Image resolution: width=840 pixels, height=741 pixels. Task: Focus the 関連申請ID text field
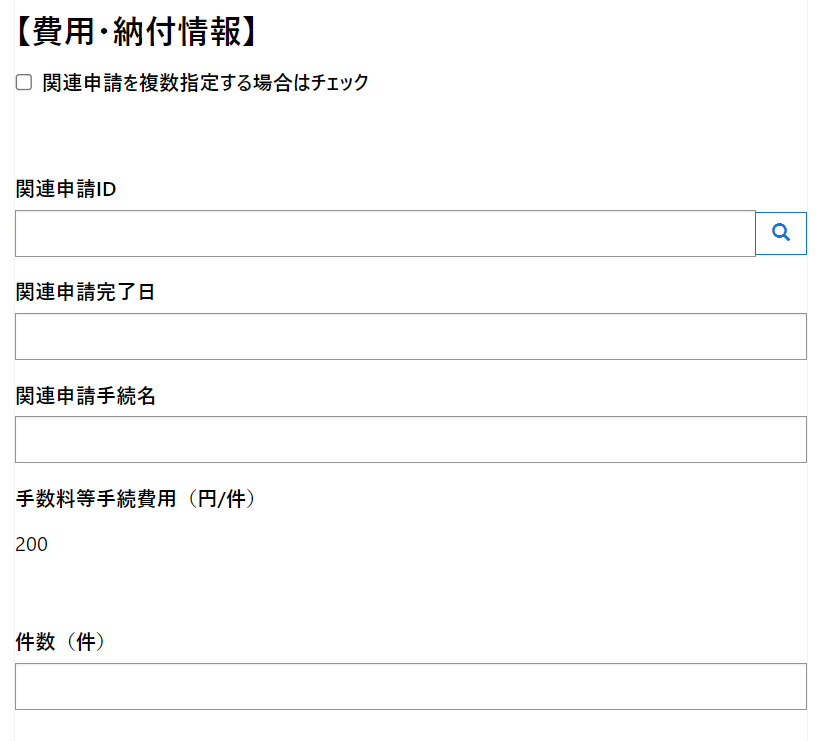click(x=385, y=233)
